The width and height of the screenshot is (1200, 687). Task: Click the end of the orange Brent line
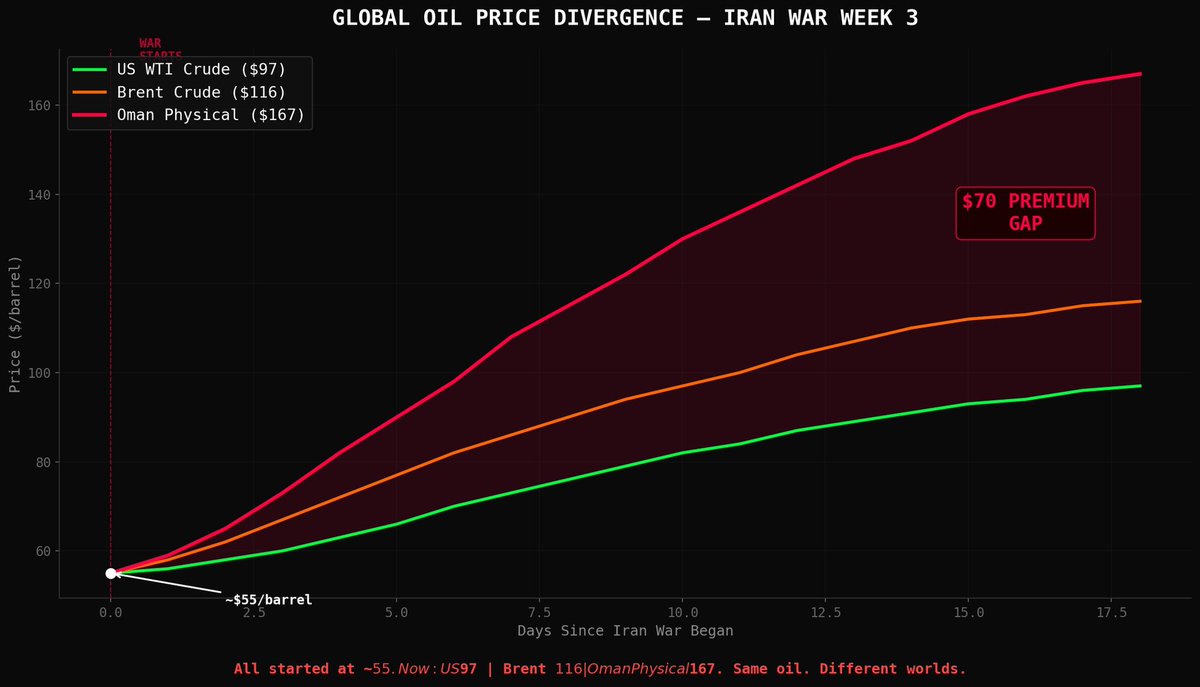tap(1140, 301)
